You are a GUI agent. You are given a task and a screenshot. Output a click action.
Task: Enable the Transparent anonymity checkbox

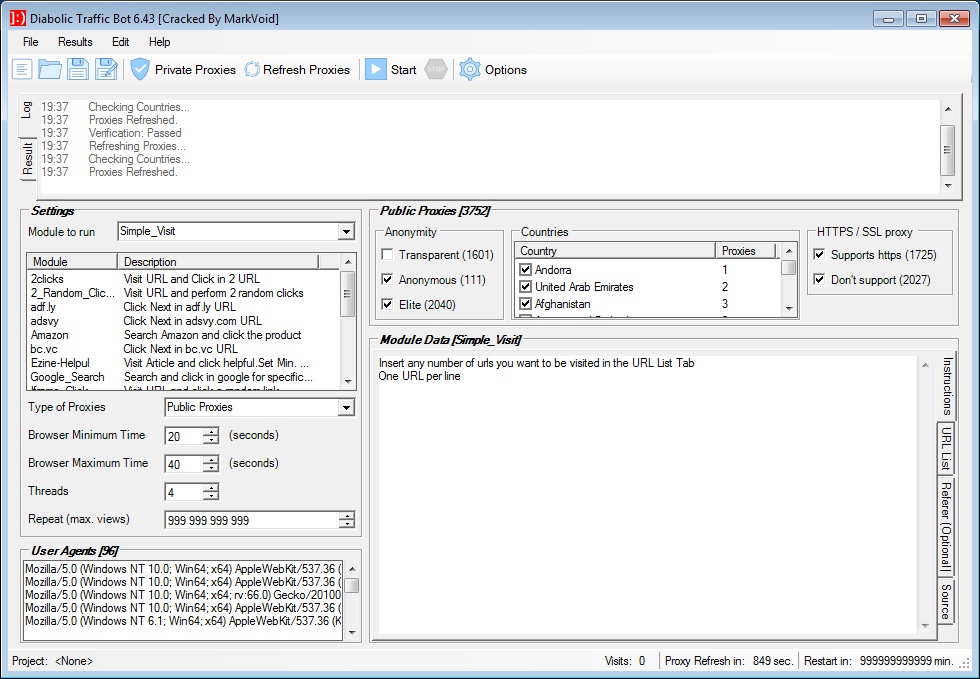point(388,255)
